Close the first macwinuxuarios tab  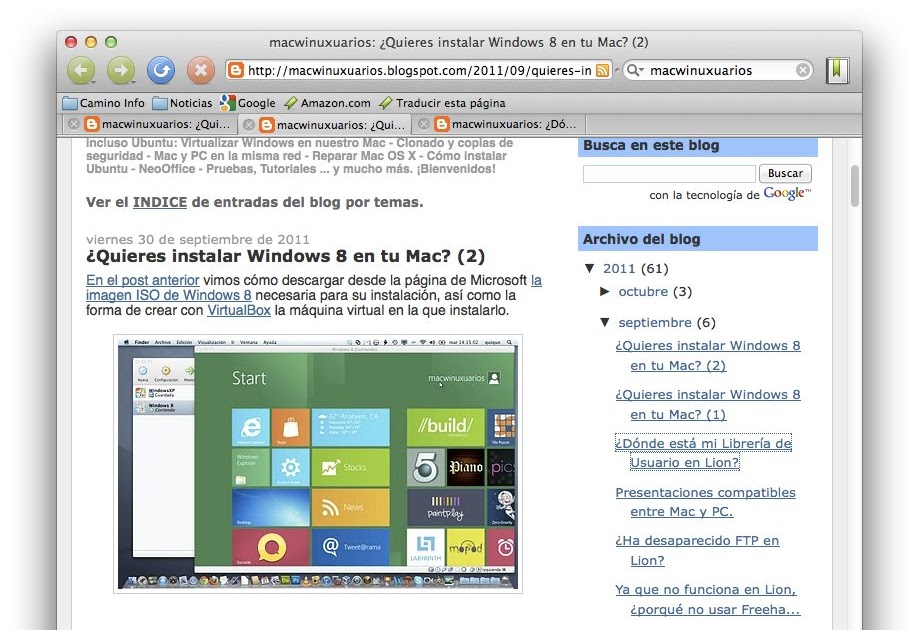pos(74,124)
